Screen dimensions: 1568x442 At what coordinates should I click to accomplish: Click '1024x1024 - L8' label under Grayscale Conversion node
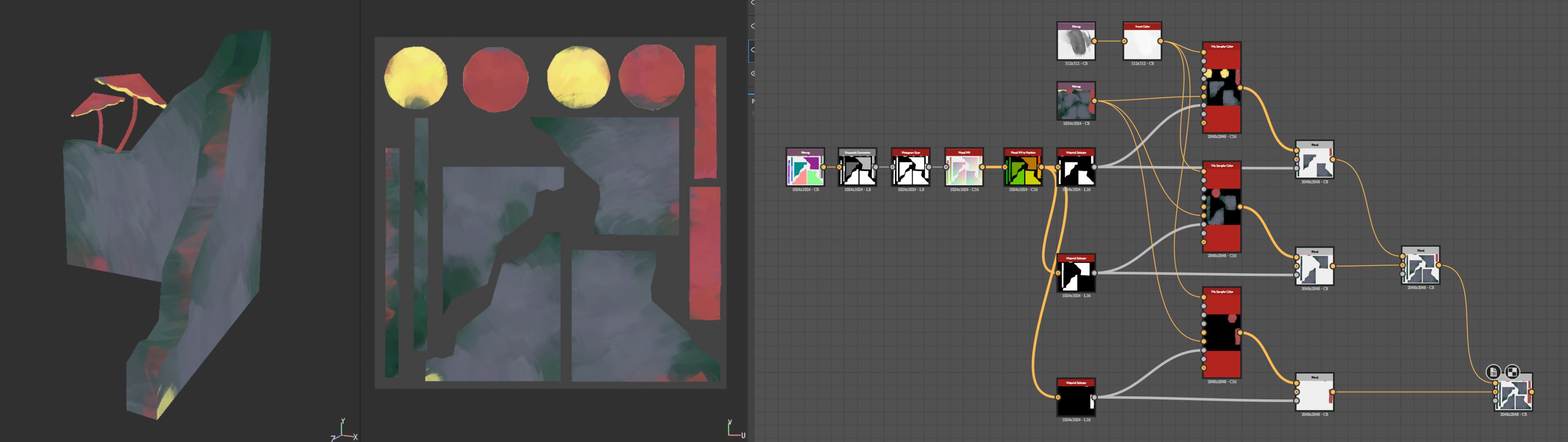tap(857, 189)
